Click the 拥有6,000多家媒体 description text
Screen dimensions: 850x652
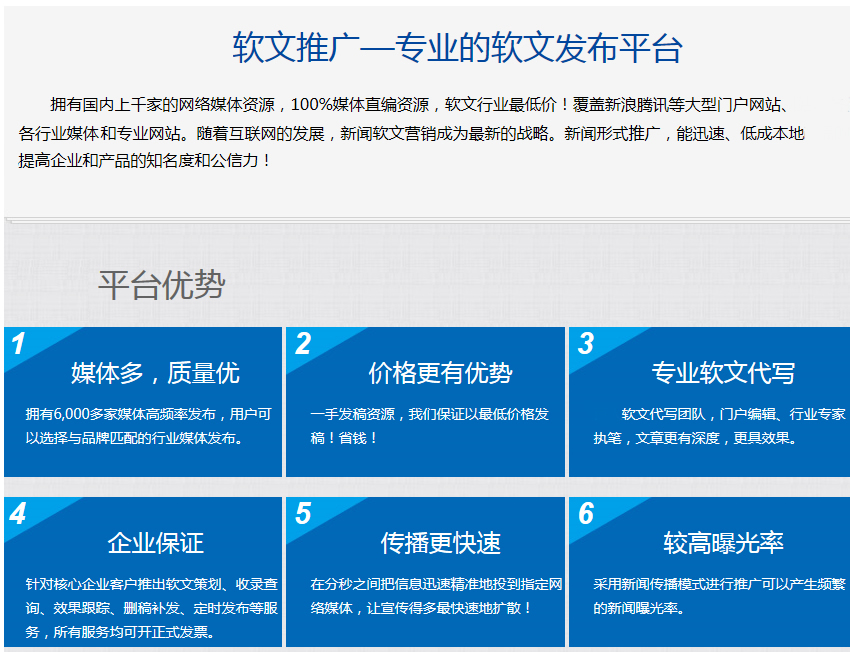tap(148, 425)
